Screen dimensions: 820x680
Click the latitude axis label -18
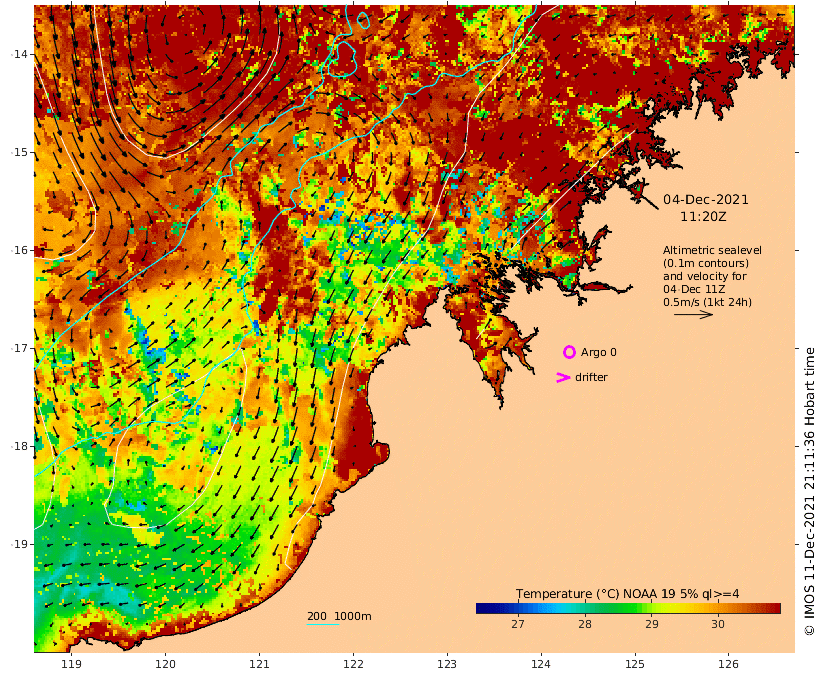point(20,446)
